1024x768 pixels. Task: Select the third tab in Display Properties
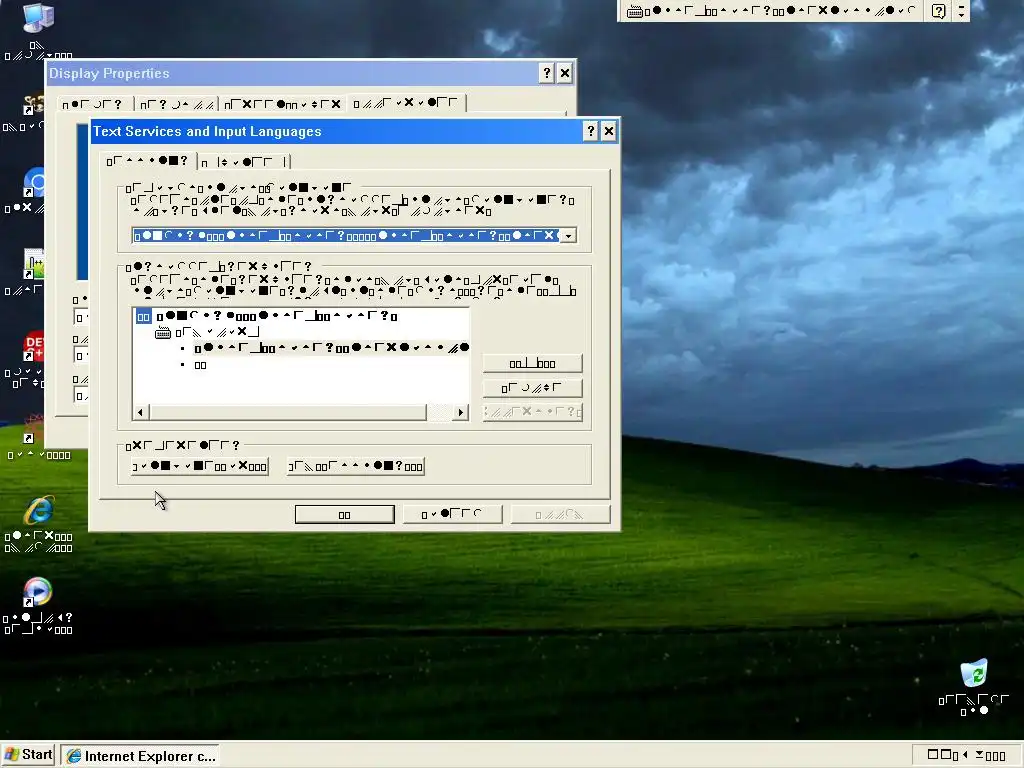click(x=282, y=104)
